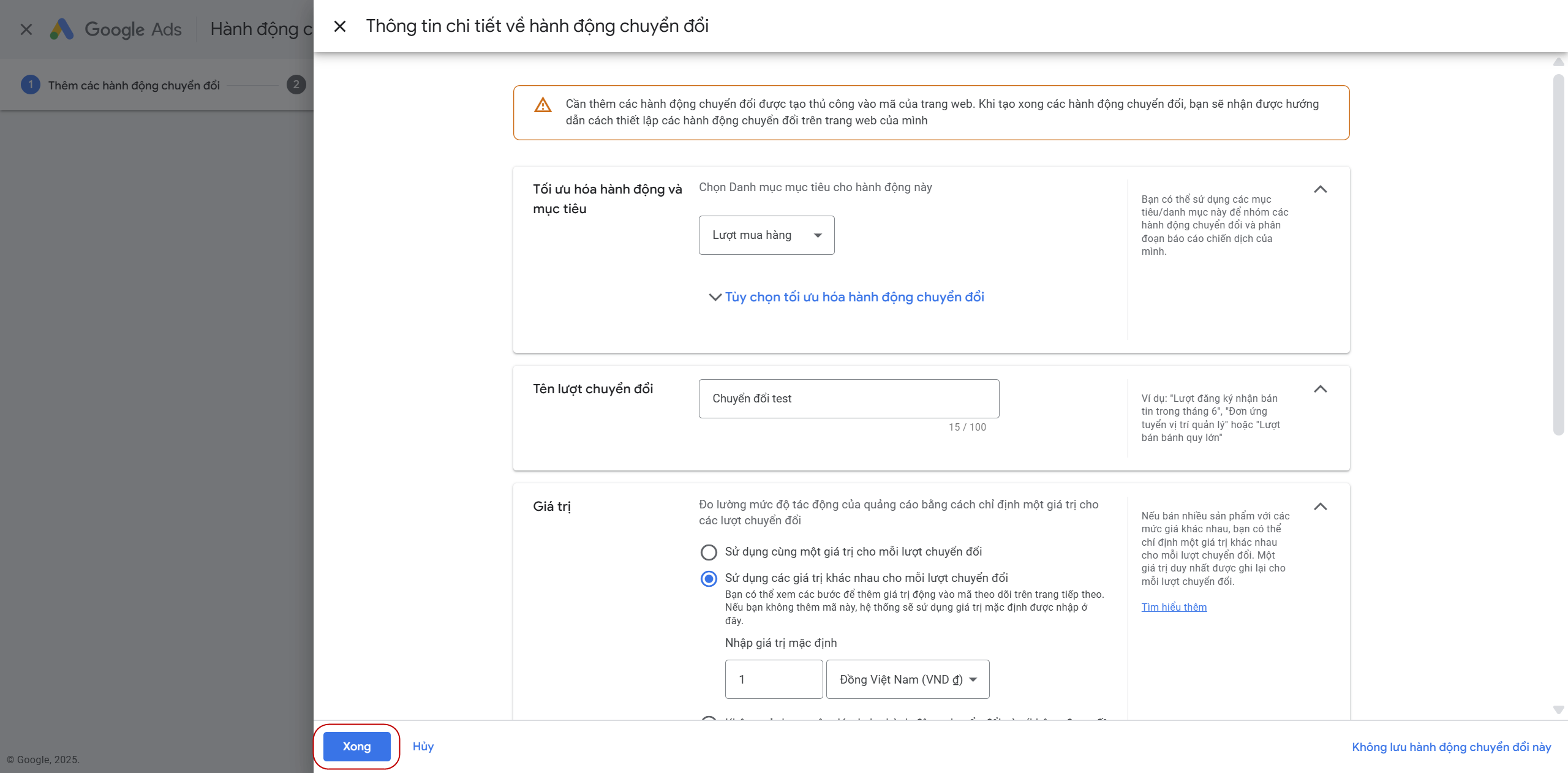Viewport: 1568px width, 773px height.
Task: Go to step 2 in the stepper
Action: coord(296,85)
